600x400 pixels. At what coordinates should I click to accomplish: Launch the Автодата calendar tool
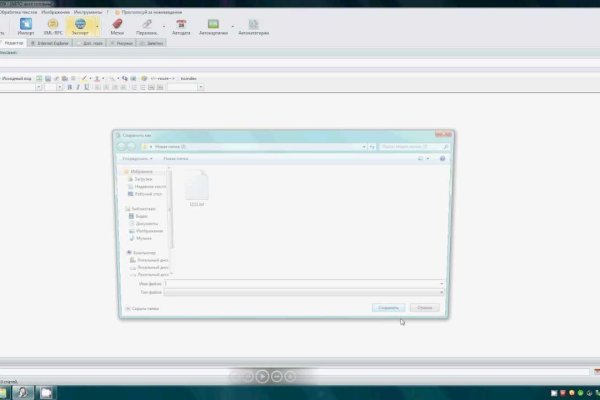click(x=181, y=23)
